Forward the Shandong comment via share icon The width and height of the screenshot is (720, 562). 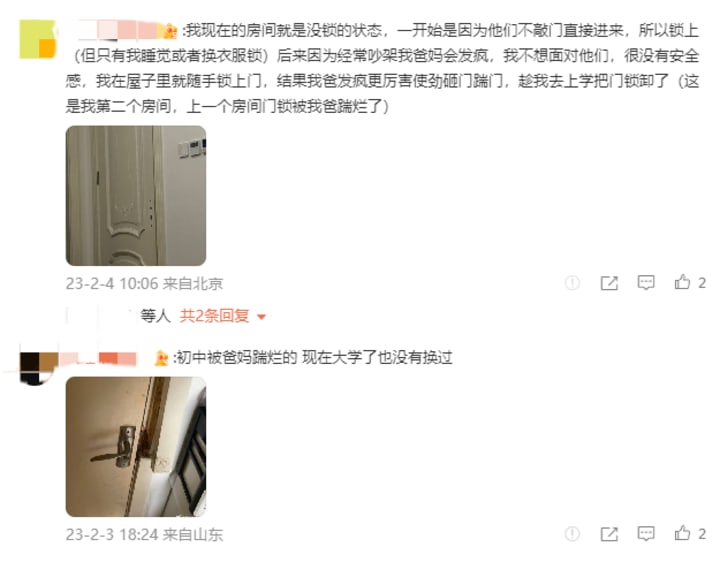pos(609,534)
